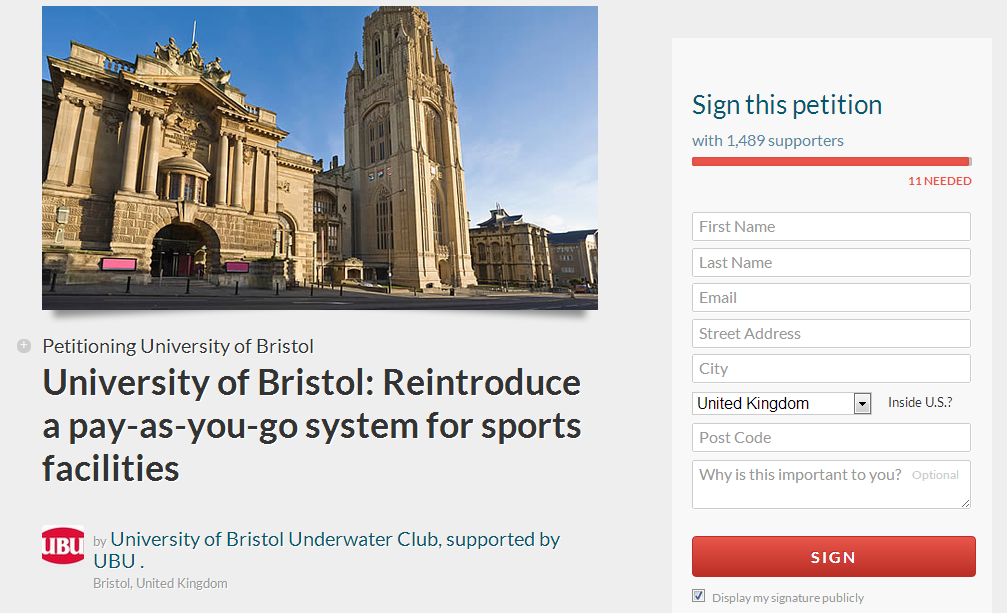Screen dimensions: 1007x613
Task: Click the Post Code field
Action: tap(831, 437)
